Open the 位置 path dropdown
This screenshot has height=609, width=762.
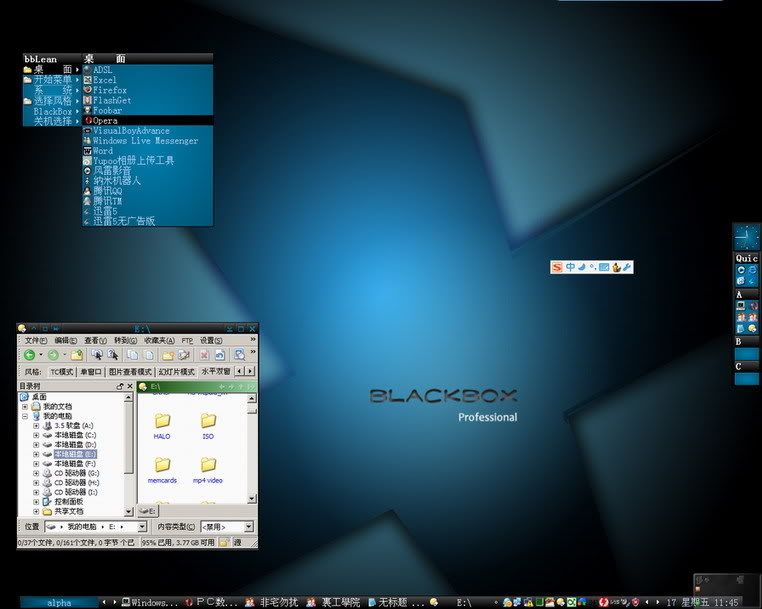tap(142, 527)
